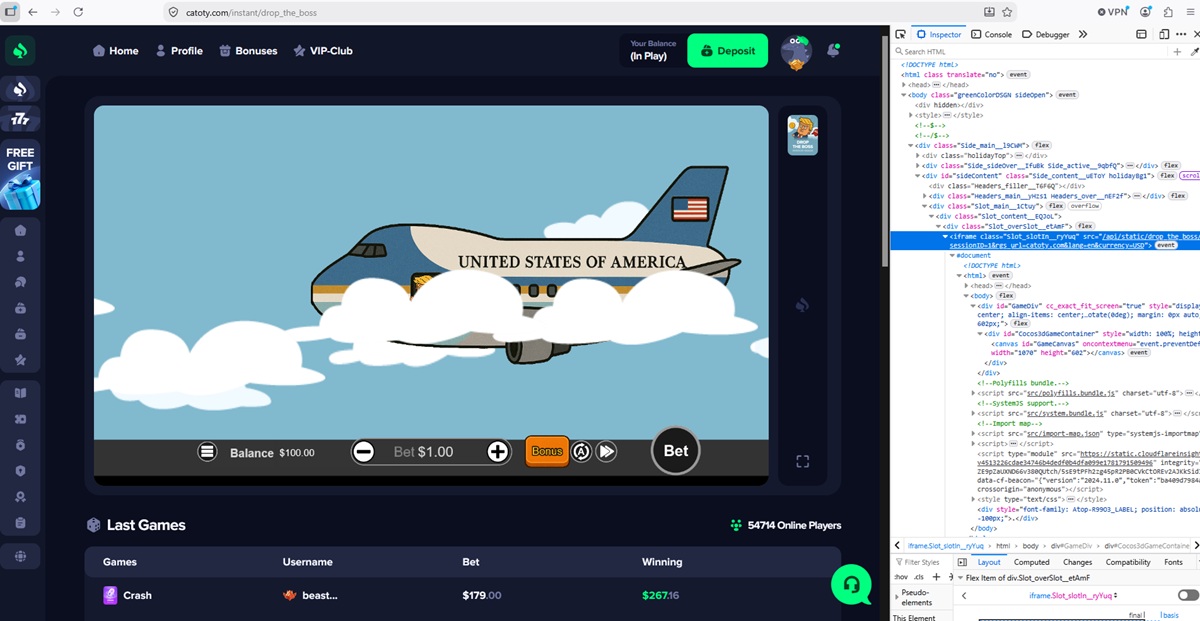The image size is (1200, 621).
Task: Expand the head node under html
Action: [x=904, y=85]
